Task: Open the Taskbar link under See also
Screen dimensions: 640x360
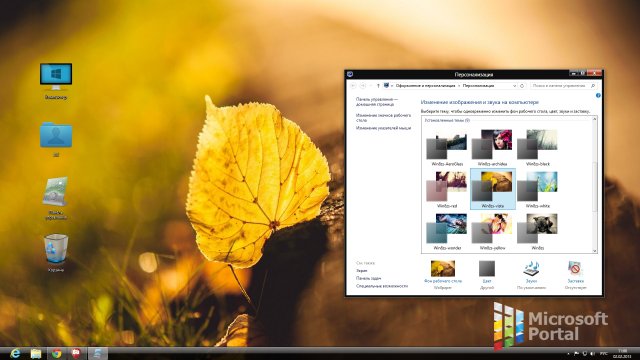Action: (368, 278)
